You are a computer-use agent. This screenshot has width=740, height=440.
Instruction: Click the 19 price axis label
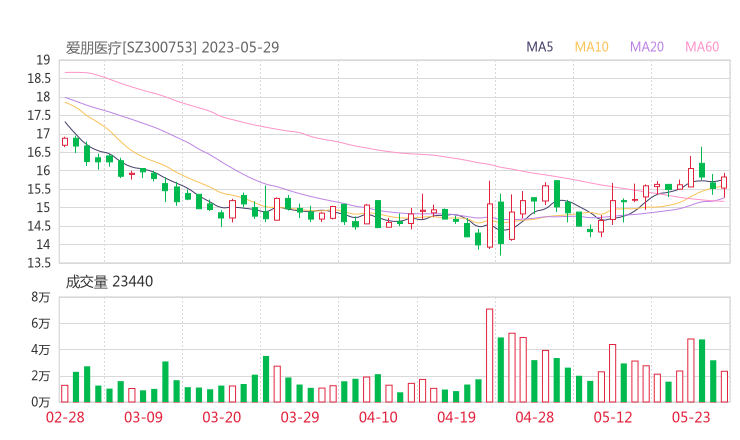point(42,60)
